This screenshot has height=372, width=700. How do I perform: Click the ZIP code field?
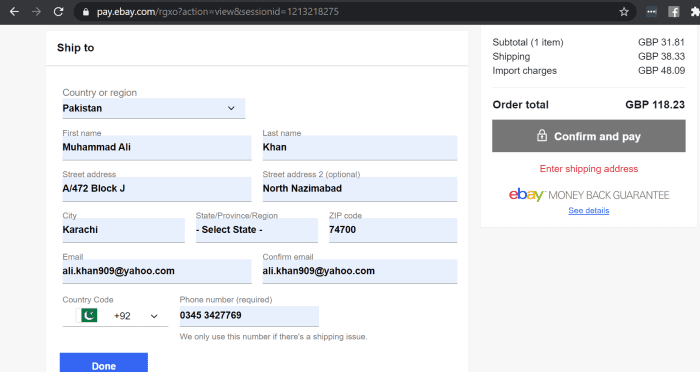tap(393, 230)
